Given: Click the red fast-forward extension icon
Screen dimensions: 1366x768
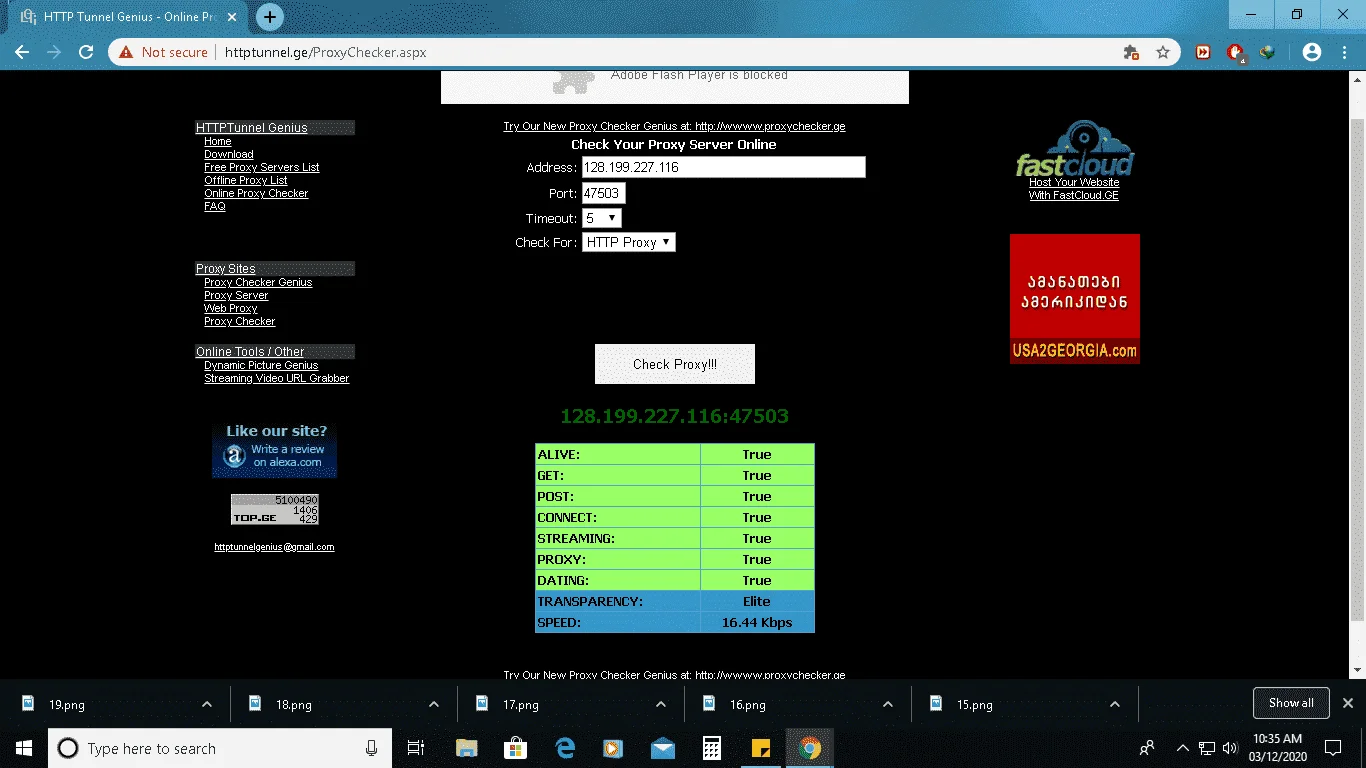Looking at the screenshot, I should tap(1204, 52).
